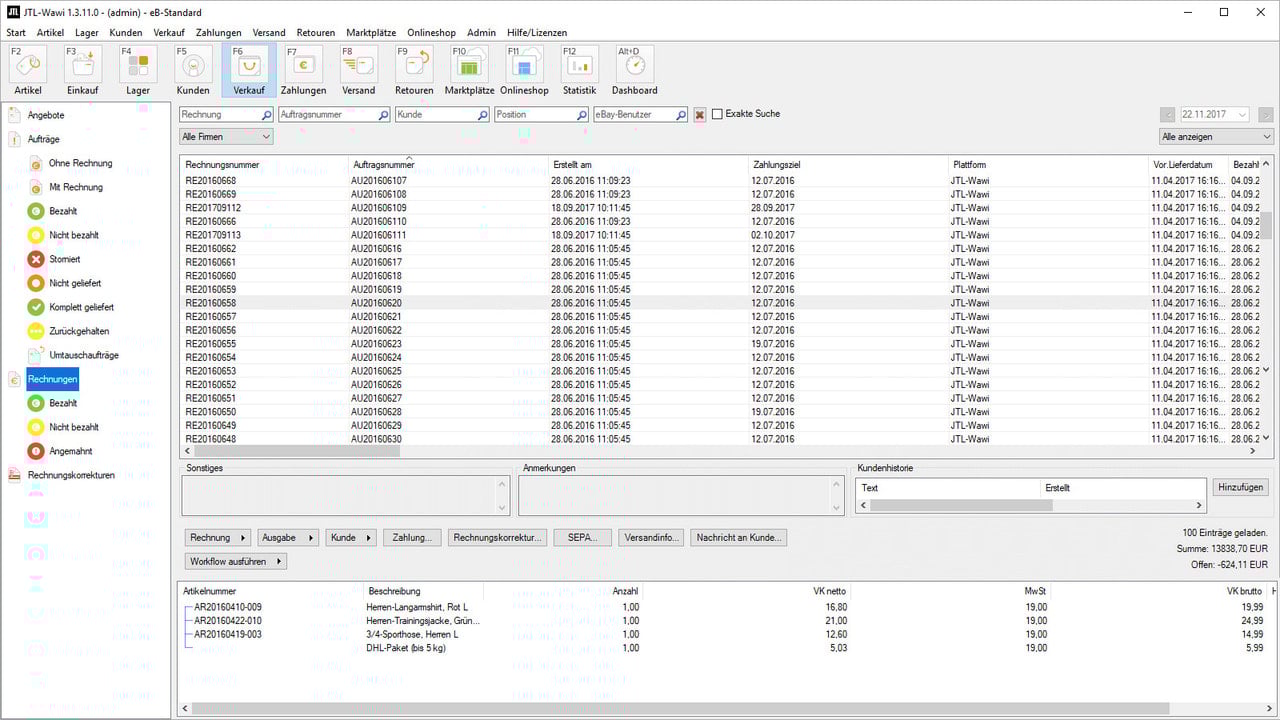Click the Zahlung... button
1280x720 pixels.
tap(412, 537)
